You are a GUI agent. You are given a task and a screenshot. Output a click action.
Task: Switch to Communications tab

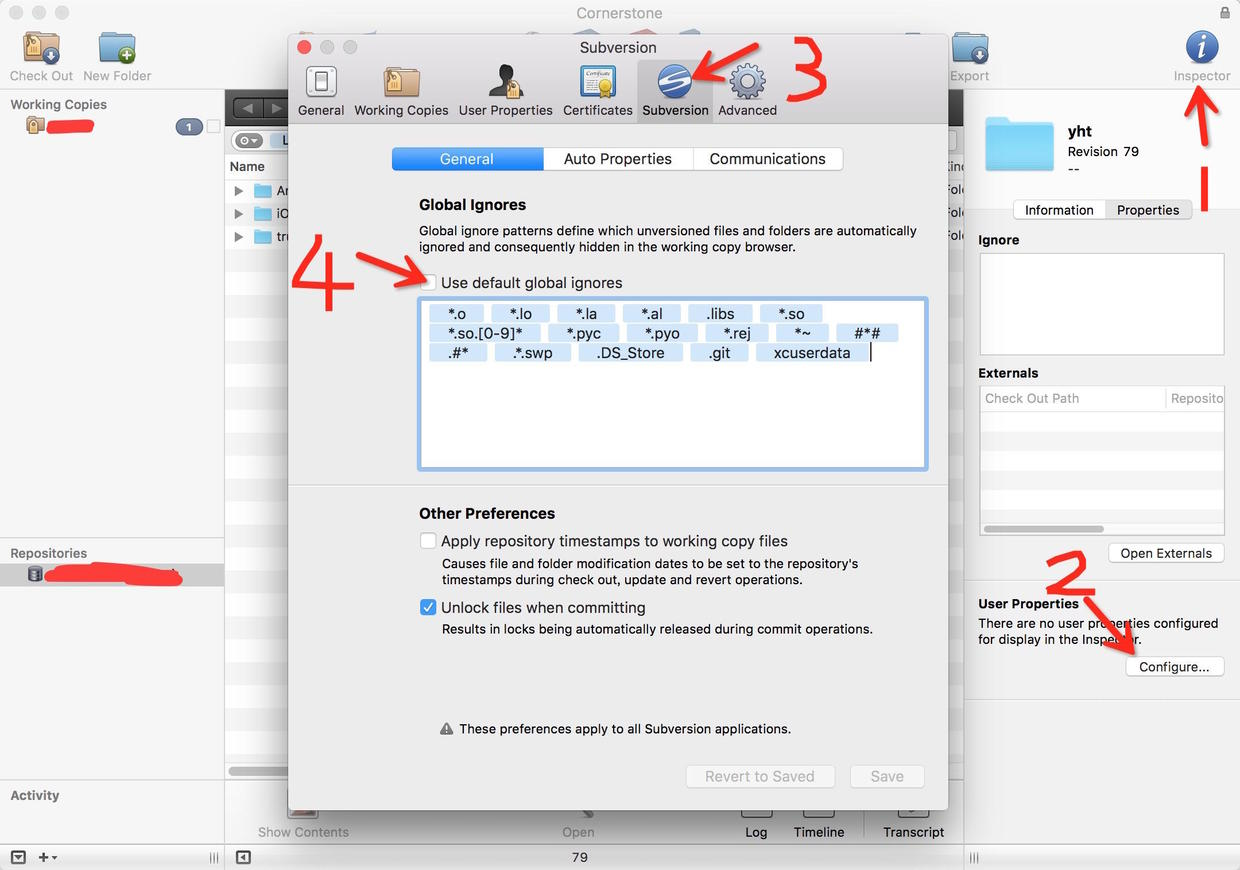pyautogui.click(x=767, y=159)
